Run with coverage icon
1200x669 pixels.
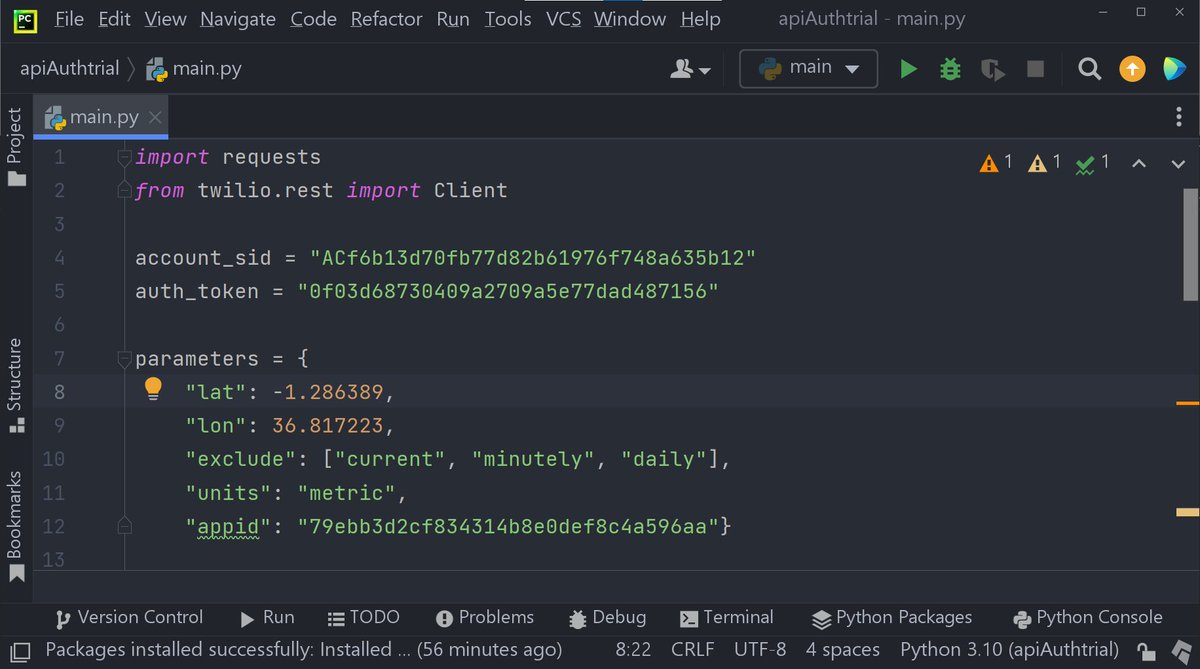coord(992,69)
